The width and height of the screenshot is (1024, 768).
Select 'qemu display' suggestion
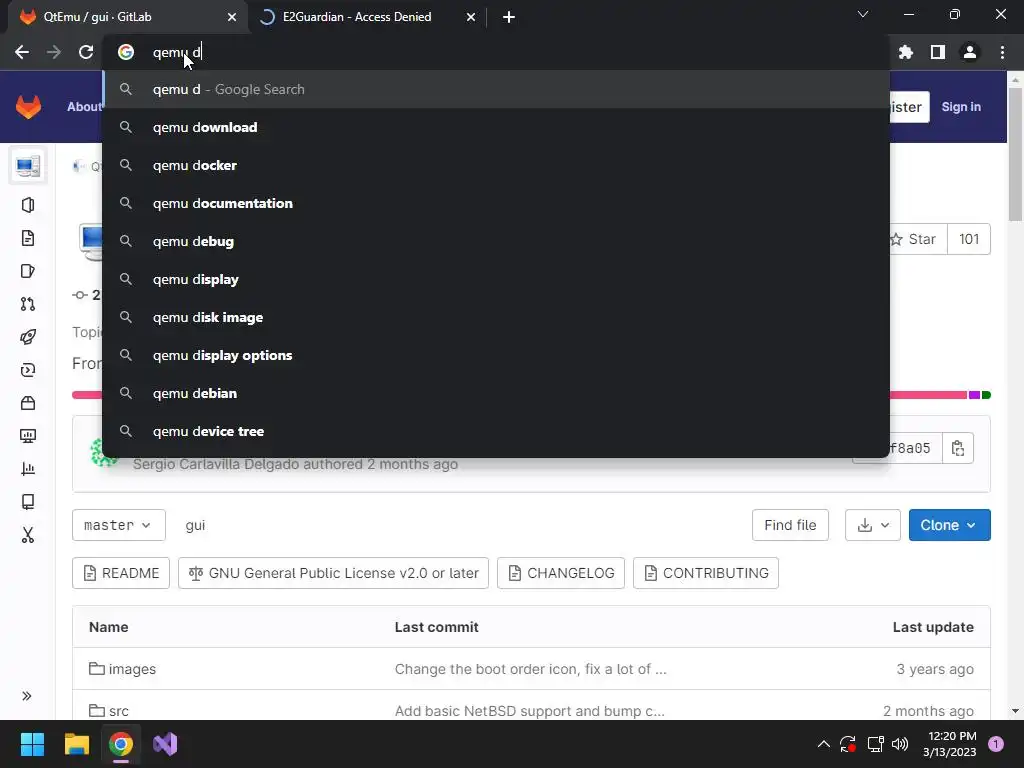[x=496, y=280]
